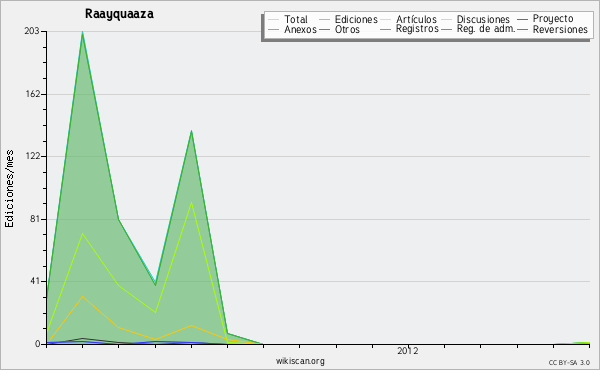Click the Reg. de adm. legend label
The height and width of the screenshot is (370, 600).
[486, 29]
